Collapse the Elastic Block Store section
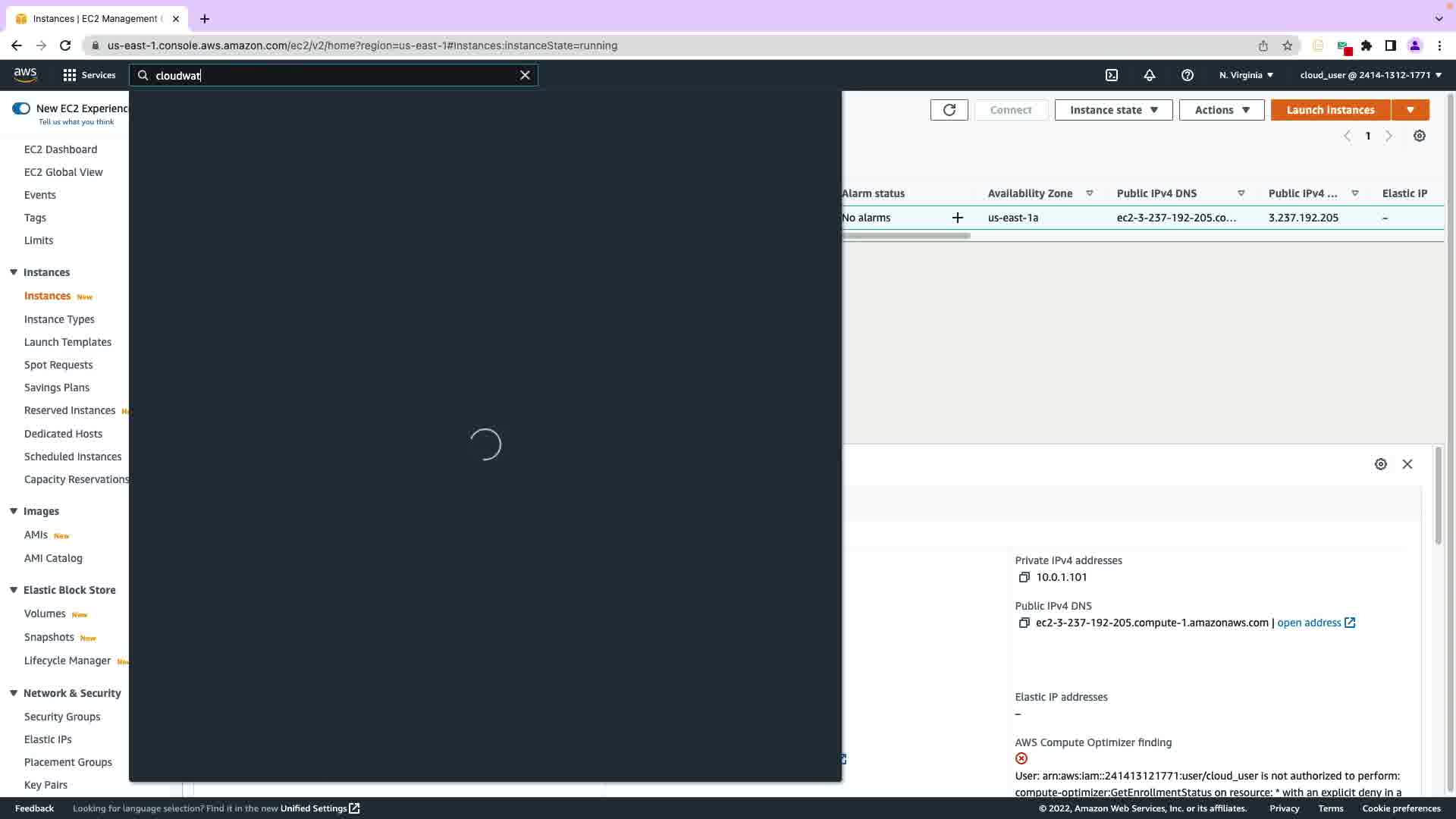The height and width of the screenshot is (819, 1456). [14, 590]
